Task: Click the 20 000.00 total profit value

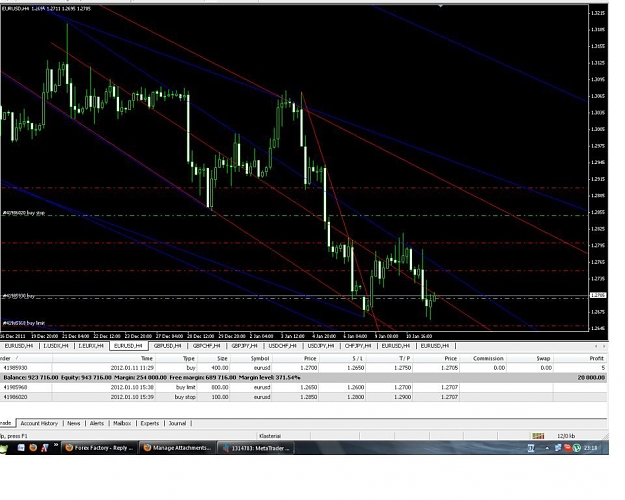Action: (591, 378)
